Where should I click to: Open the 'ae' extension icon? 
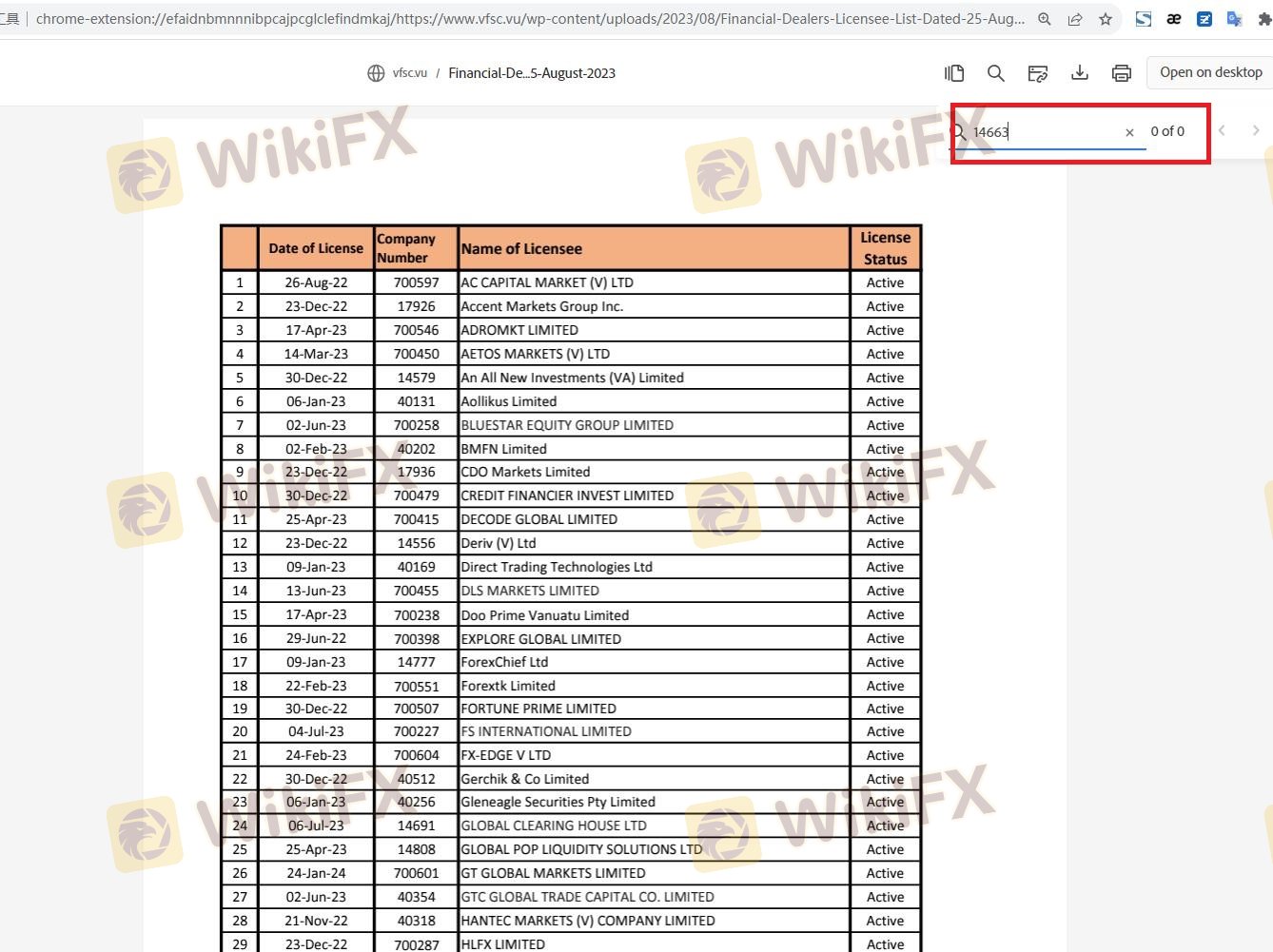point(1174,19)
